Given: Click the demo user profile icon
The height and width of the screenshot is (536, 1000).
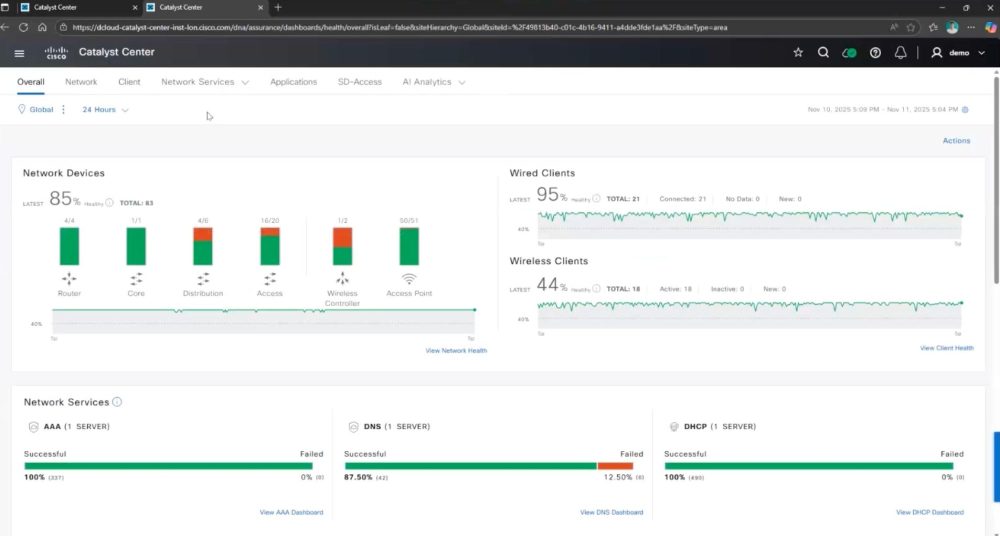Looking at the screenshot, I should tap(936, 53).
